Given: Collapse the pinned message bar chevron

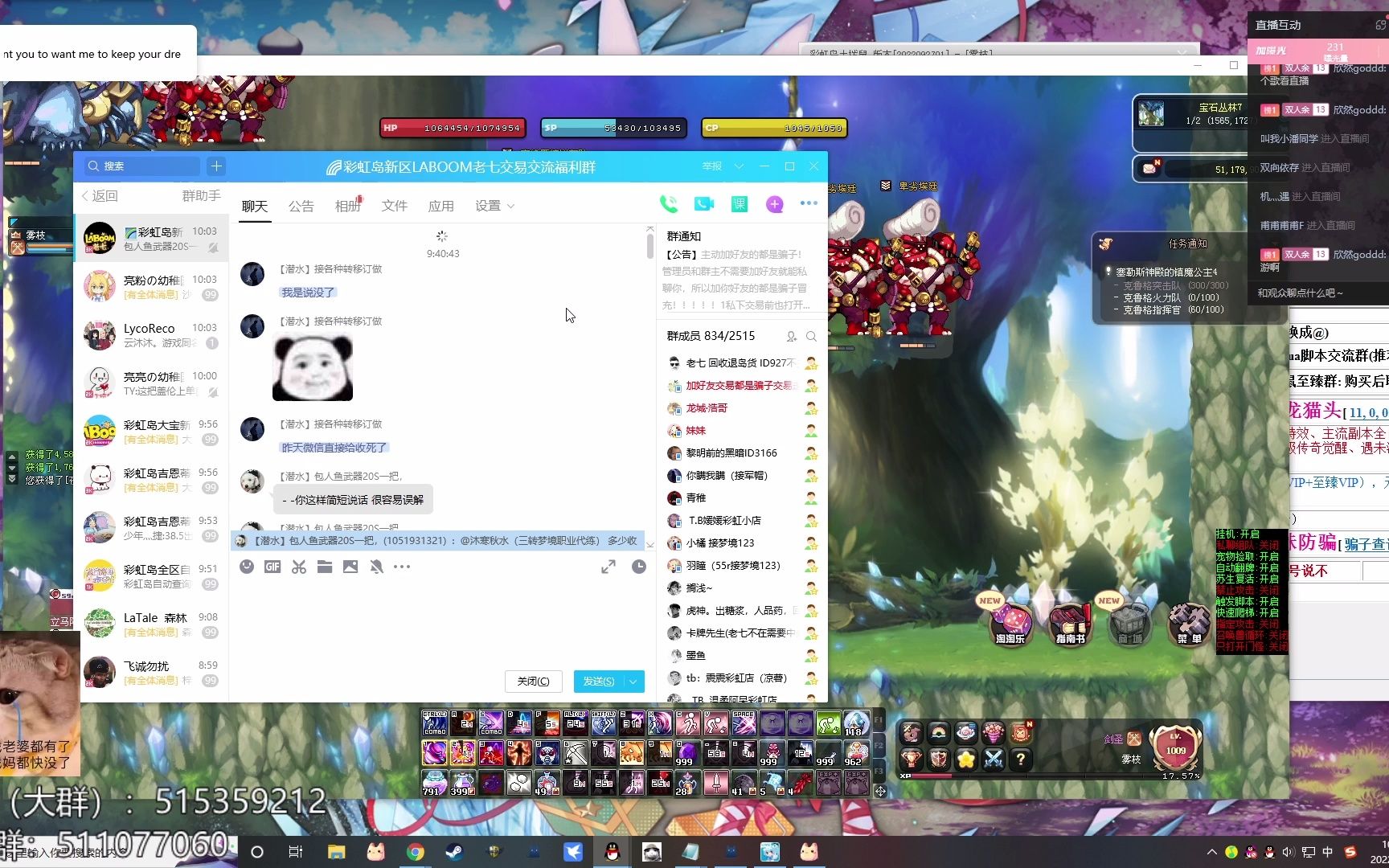Looking at the screenshot, I should tap(649, 544).
